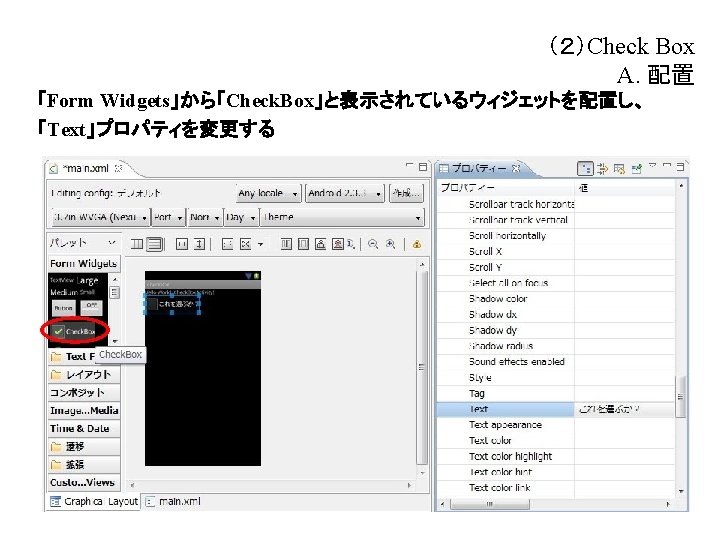Open the Any locale dropdown
The image size is (720, 540).
coord(269,193)
